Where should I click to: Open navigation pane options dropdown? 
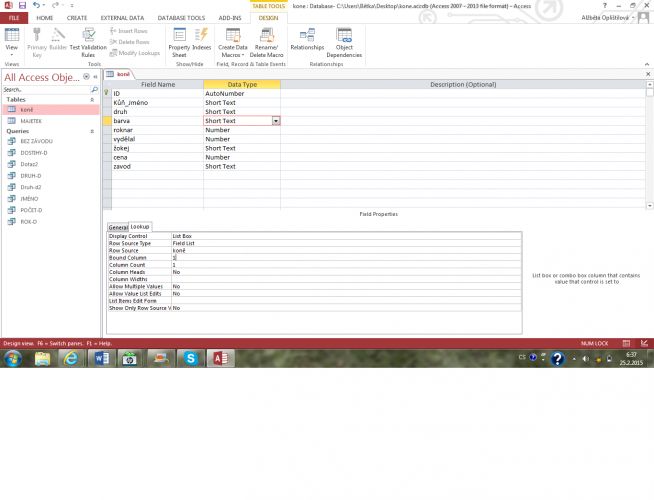[86, 77]
